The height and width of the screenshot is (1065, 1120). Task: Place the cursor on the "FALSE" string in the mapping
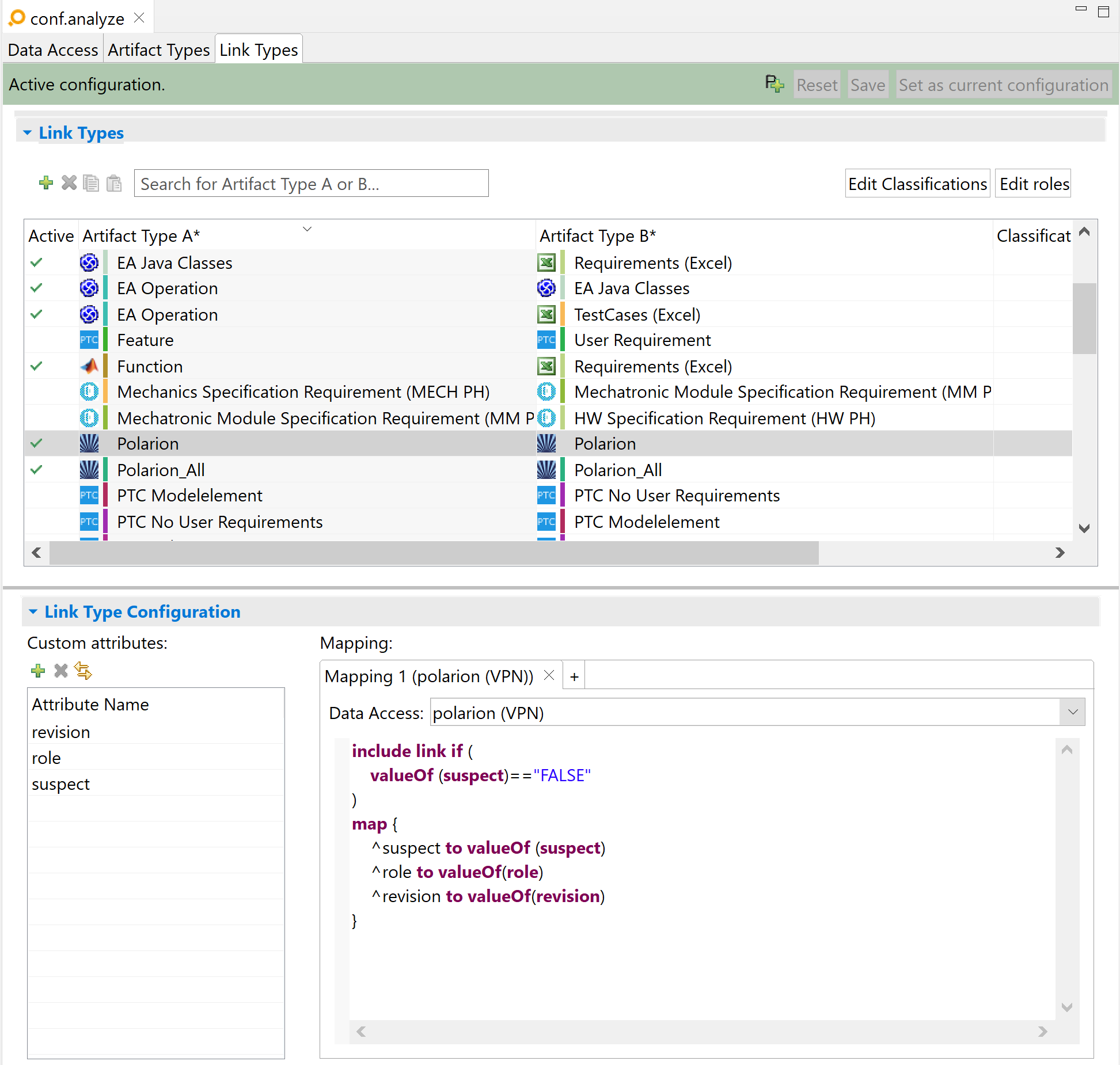[x=562, y=775]
